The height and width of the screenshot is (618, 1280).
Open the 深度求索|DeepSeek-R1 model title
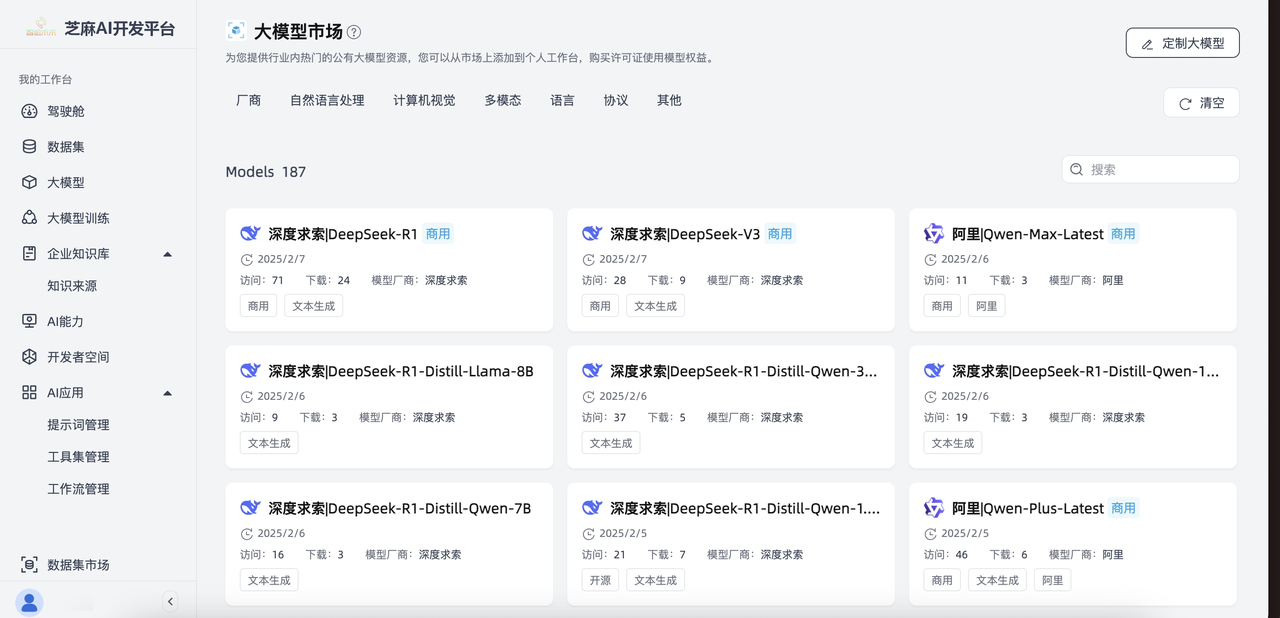(343, 234)
